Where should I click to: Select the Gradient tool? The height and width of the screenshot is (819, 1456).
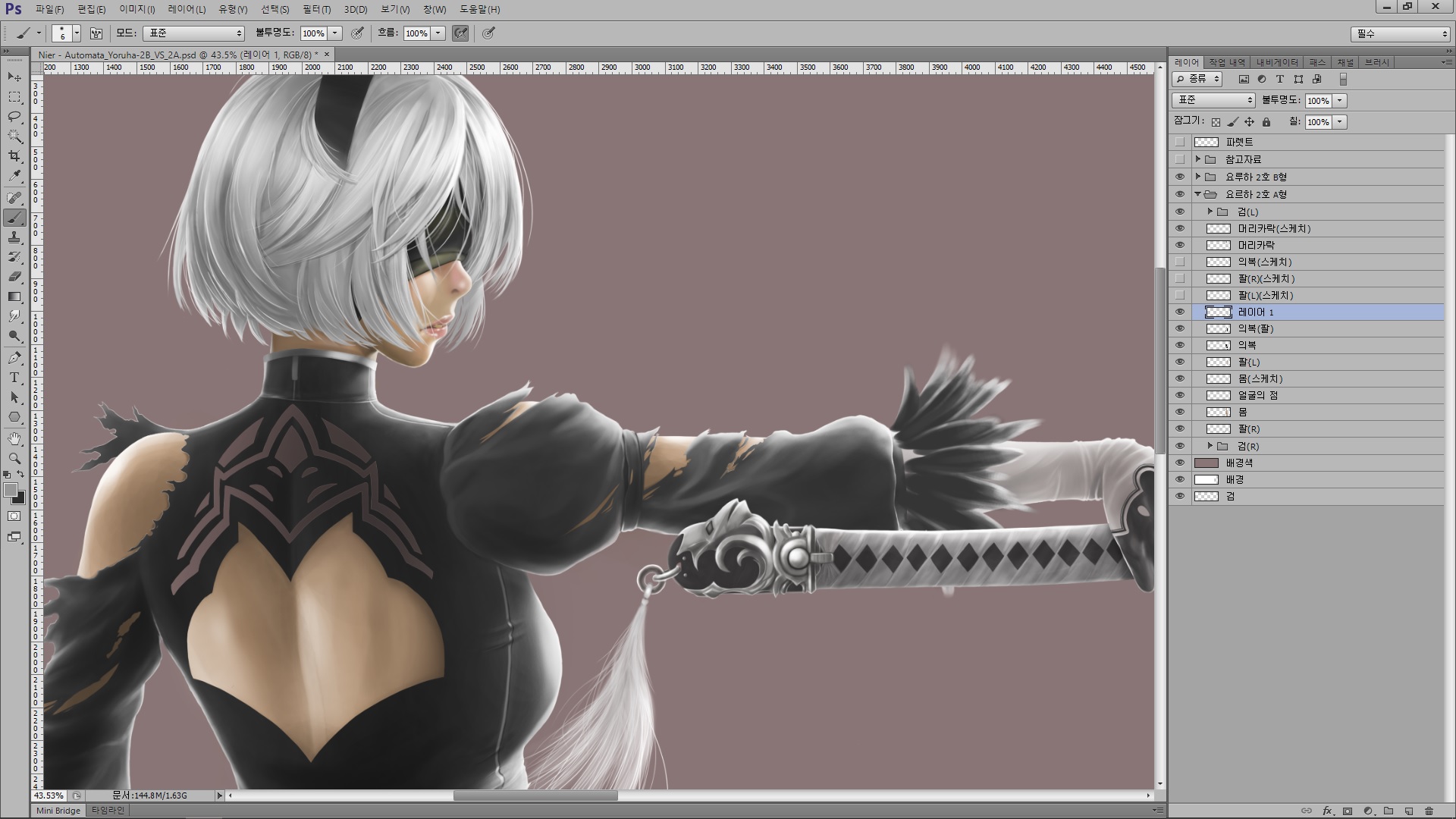pos(14,297)
